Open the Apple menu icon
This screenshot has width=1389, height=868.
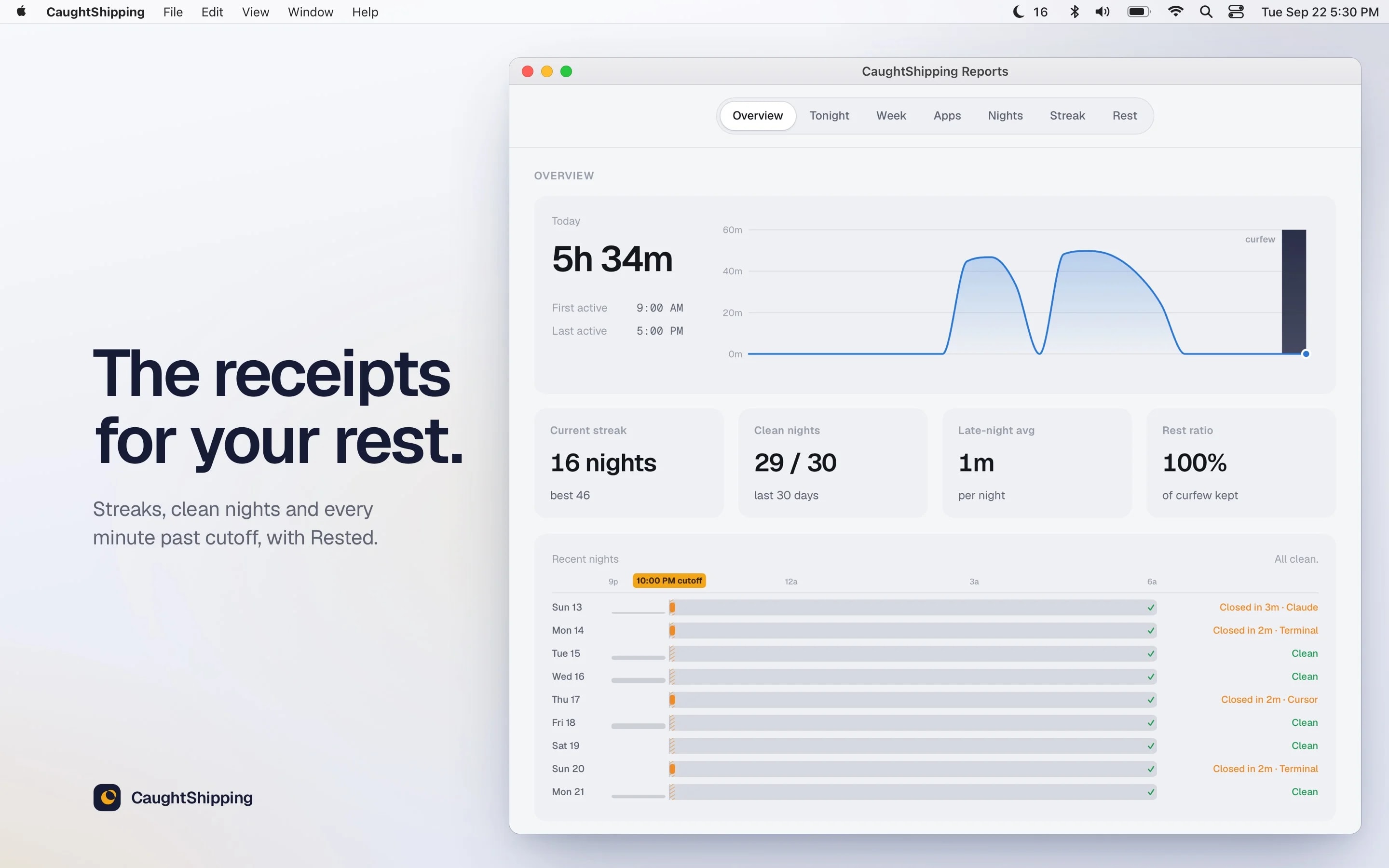[21, 12]
